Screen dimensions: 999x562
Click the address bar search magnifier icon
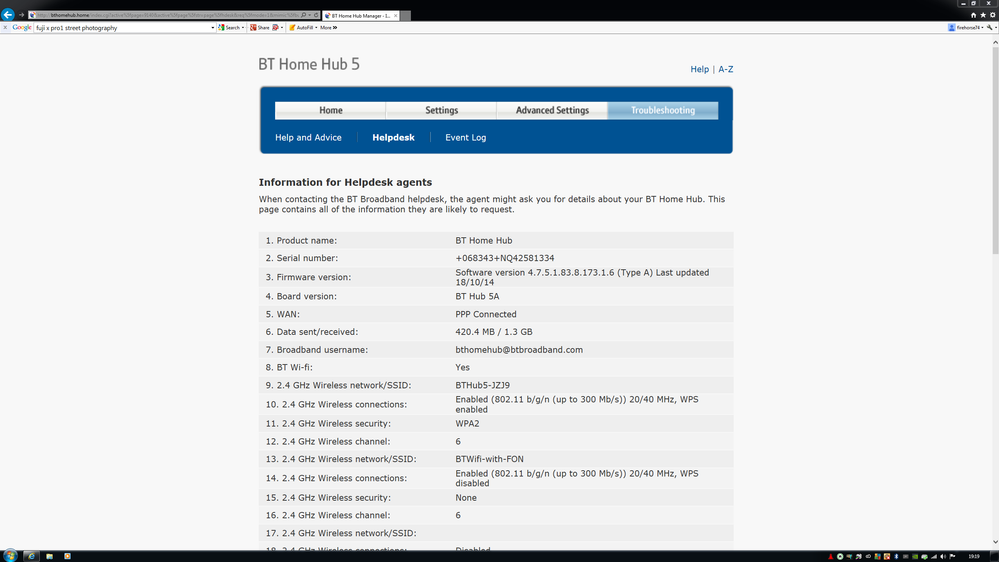tap(303, 15)
